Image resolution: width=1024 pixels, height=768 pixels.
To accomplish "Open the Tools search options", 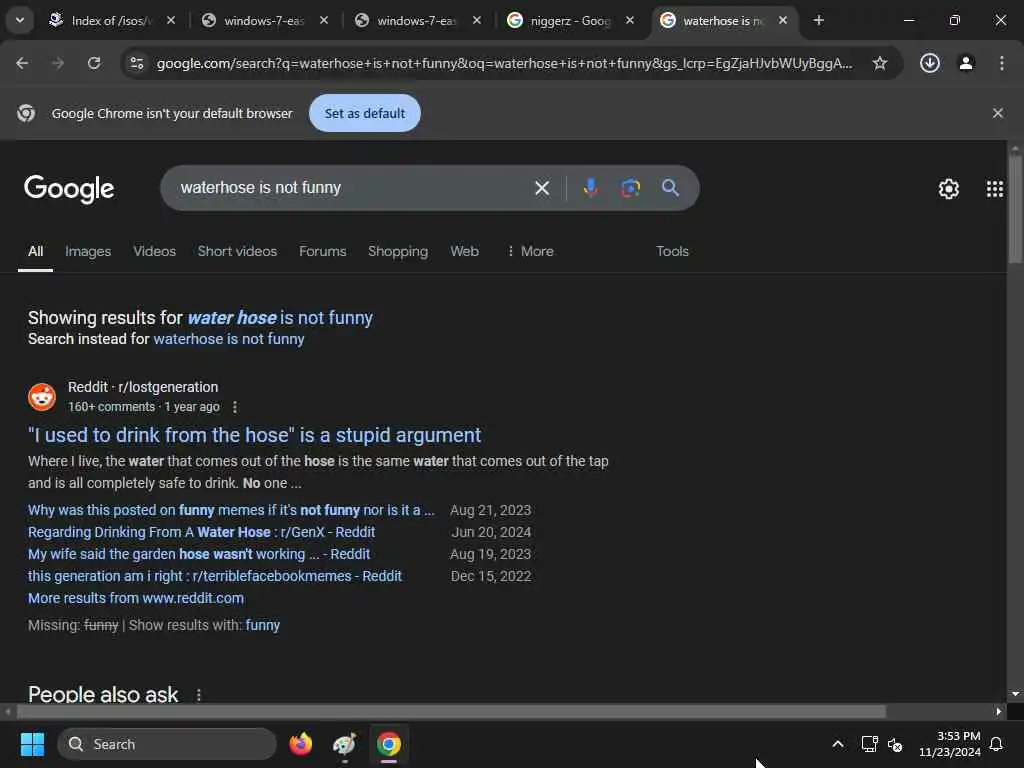I will point(672,251).
